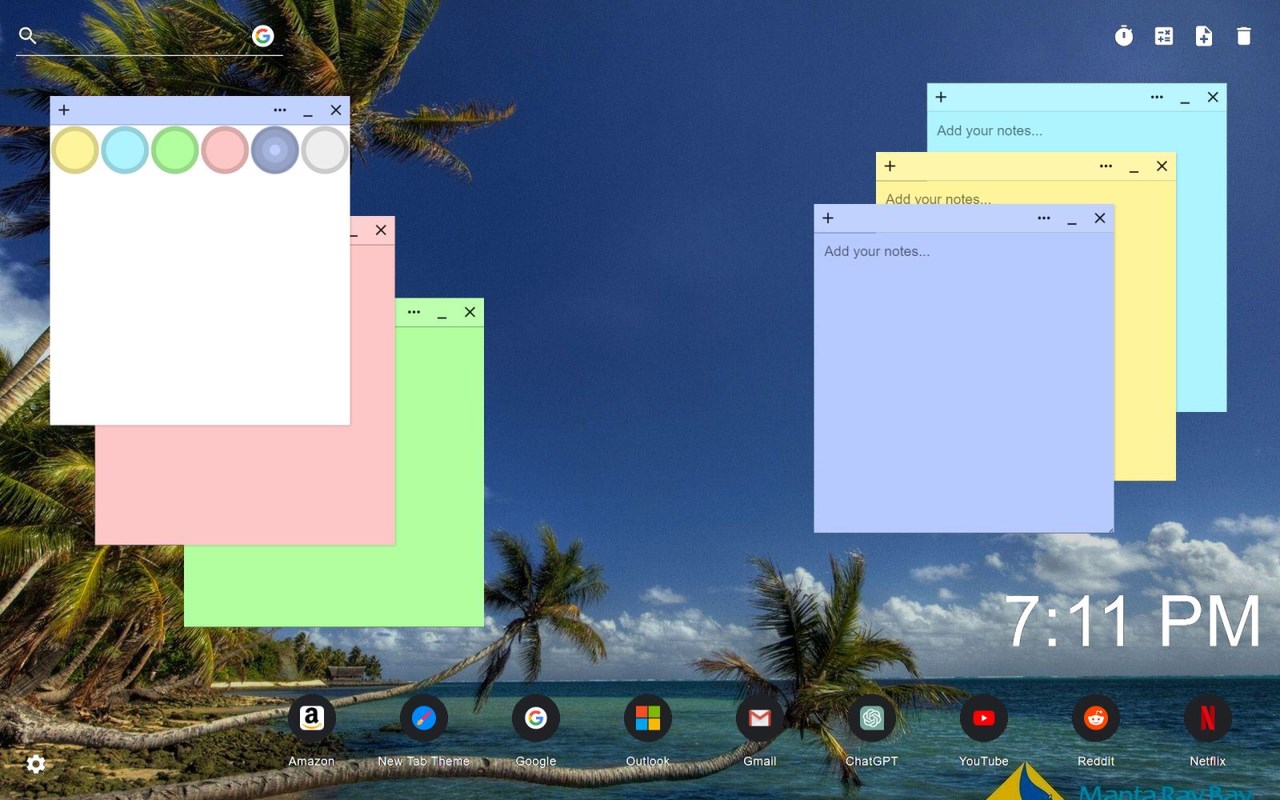The width and height of the screenshot is (1280, 800).
Task: Close the green sticky note
Action: tap(470, 312)
